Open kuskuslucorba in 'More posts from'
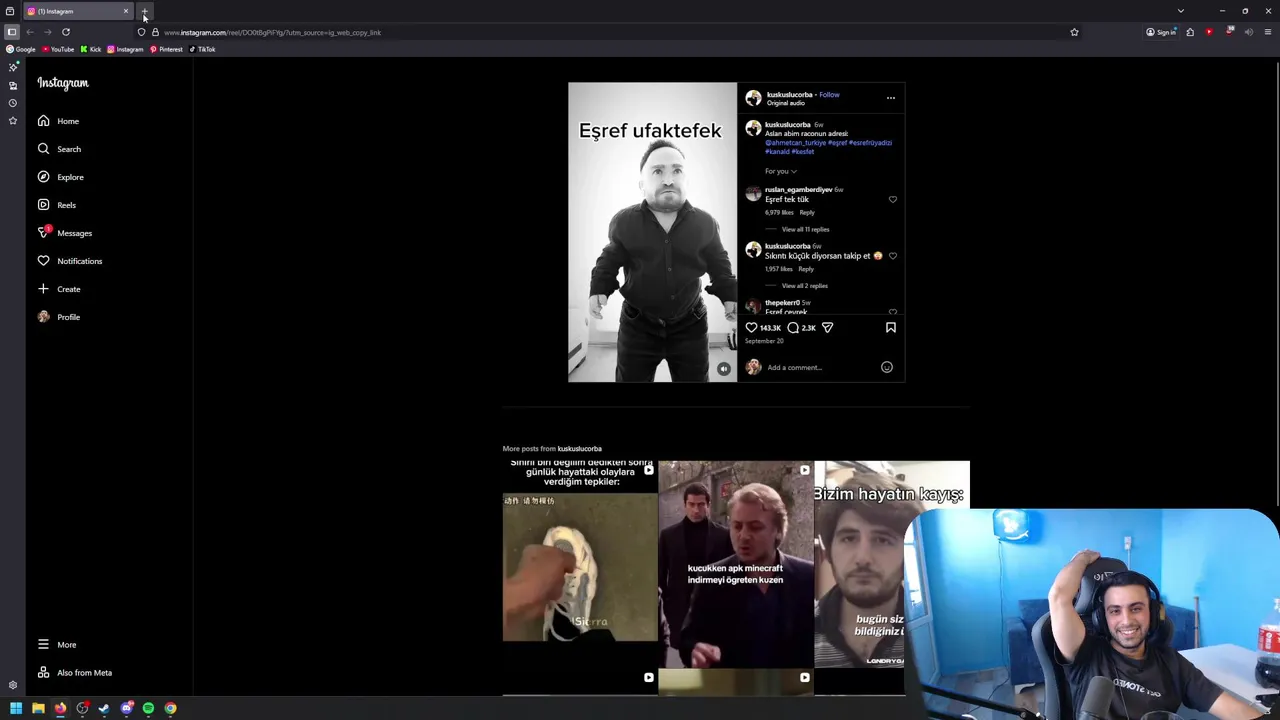 579,449
